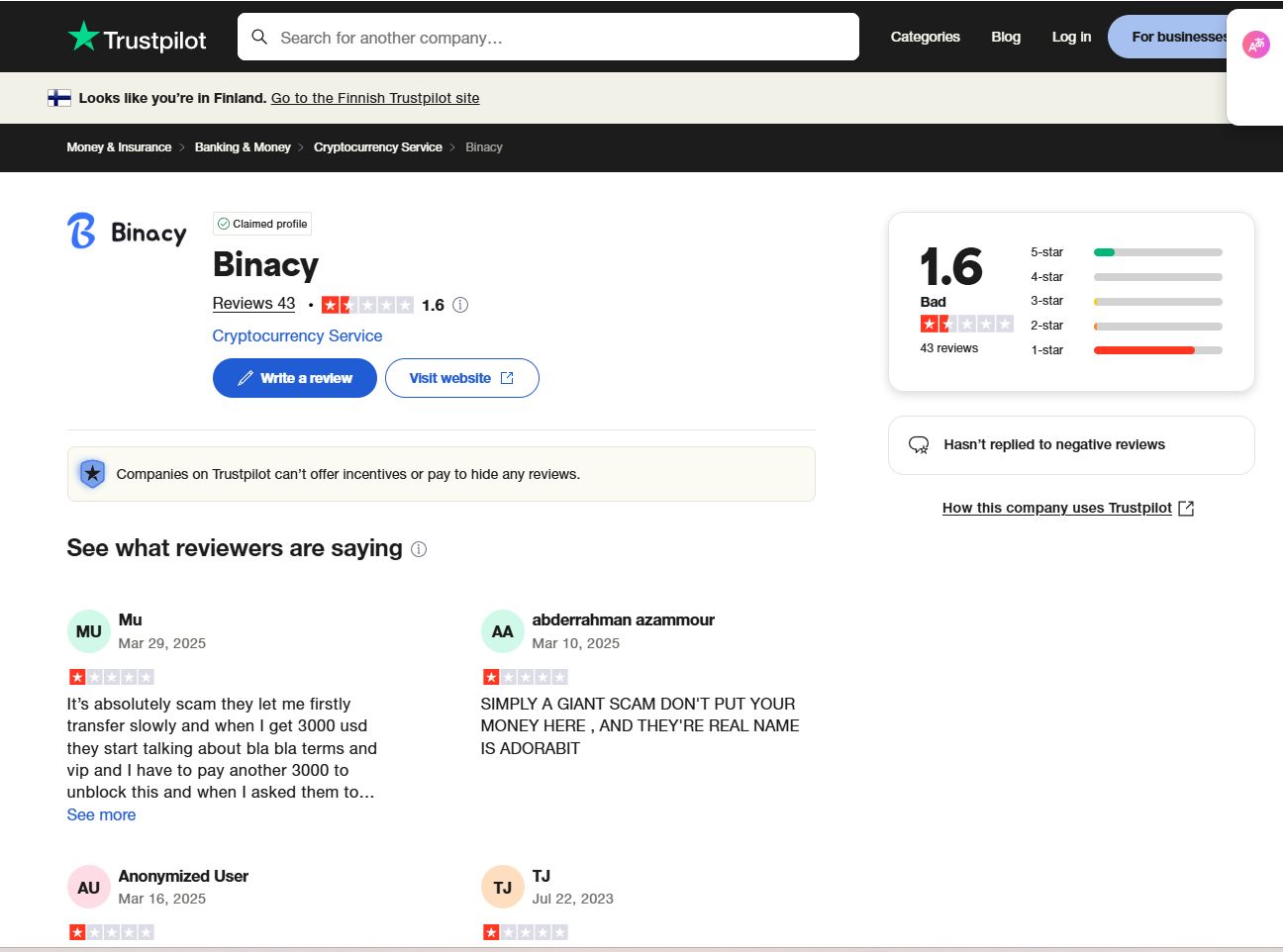This screenshot has height=952, width=1283.
Task: Click the speech bubble icon by negative reviews
Action: point(919,445)
